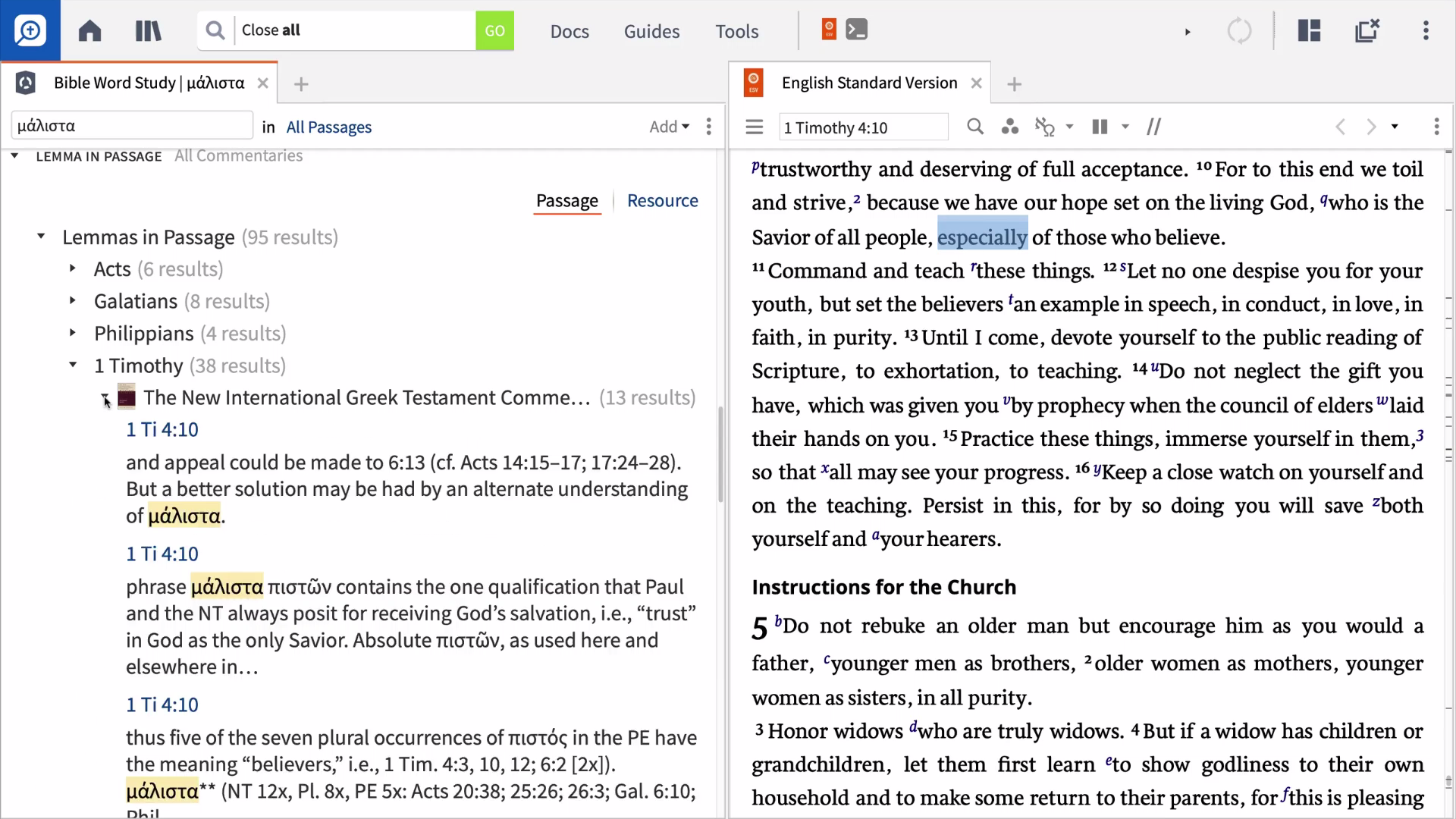Screen dimensions: 1456x819
Task: Open the main application kebab menu
Action: point(1426,30)
